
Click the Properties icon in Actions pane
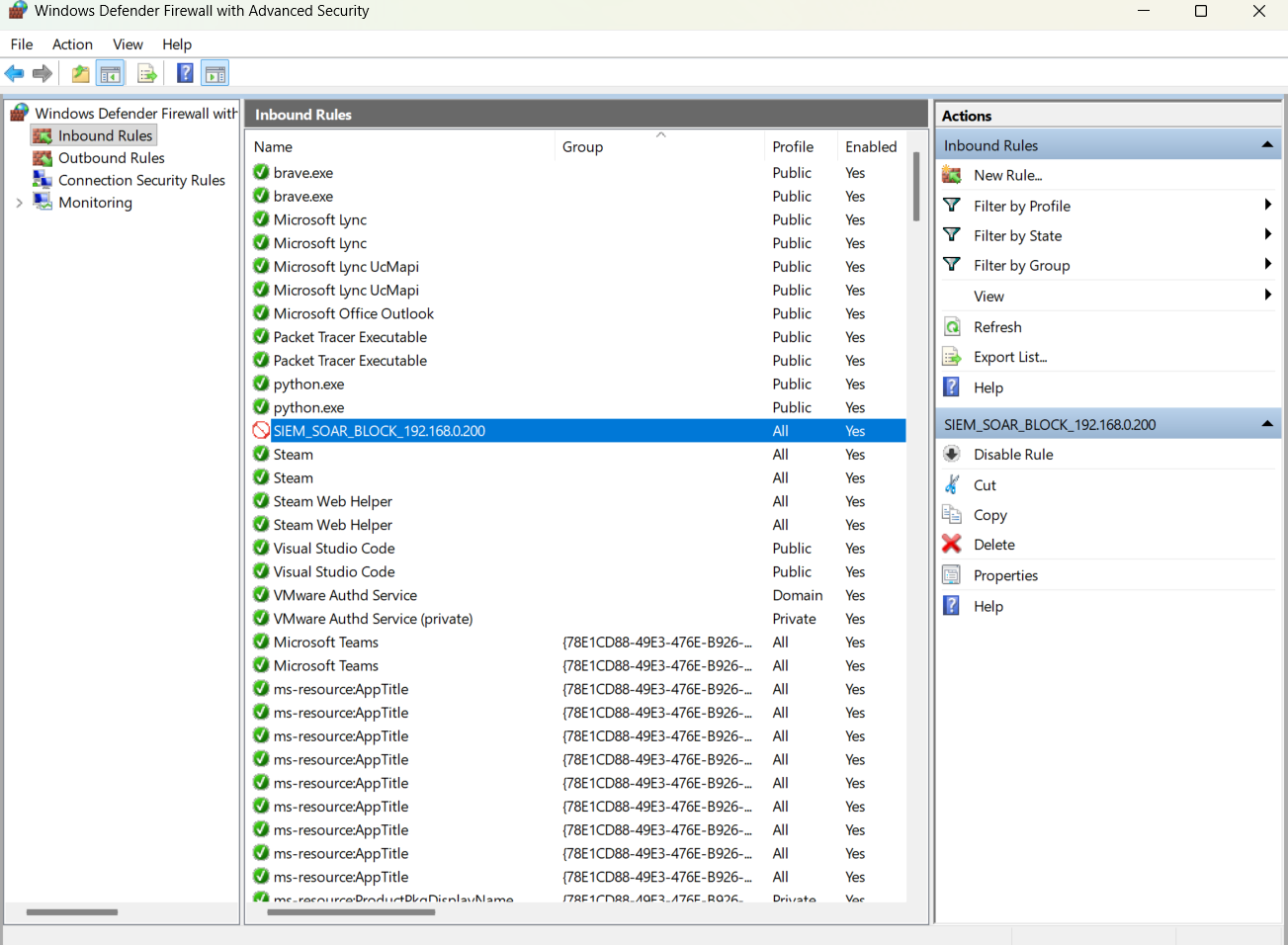pyautogui.click(x=952, y=575)
